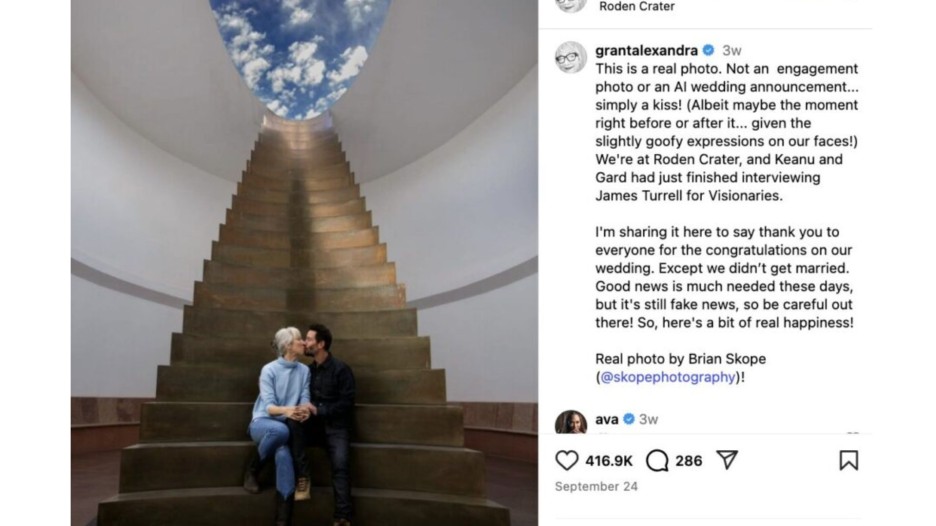Image resolution: width=936 pixels, height=526 pixels.
Task: Click the September 24 post date
Action: tap(596, 487)
